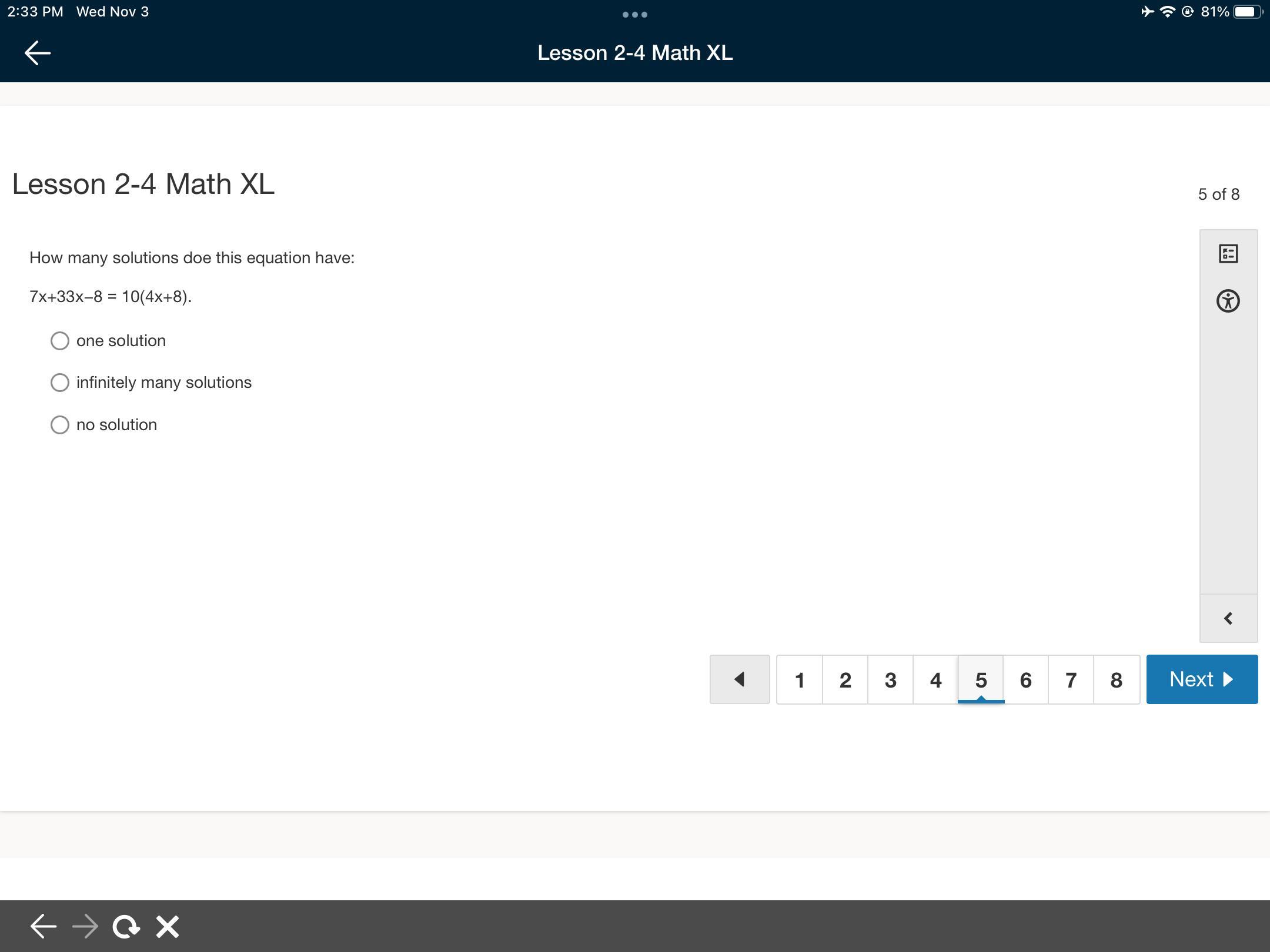This screenshot has height=952, width=1270.
Task: Open question 3 in pagination
Action: click(890, 680)
